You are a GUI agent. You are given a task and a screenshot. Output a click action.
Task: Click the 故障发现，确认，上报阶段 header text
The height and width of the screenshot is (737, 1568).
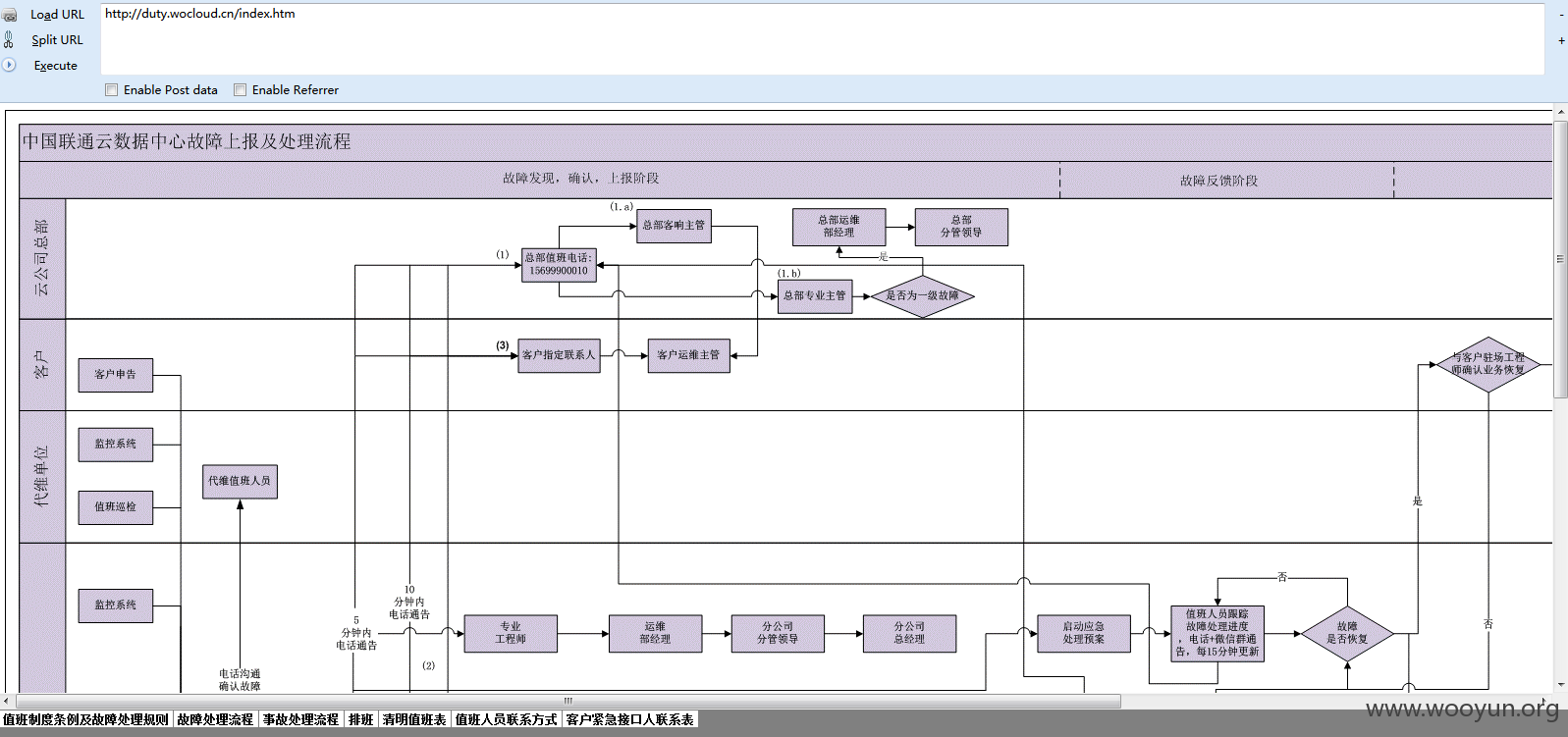click(581, 179)
